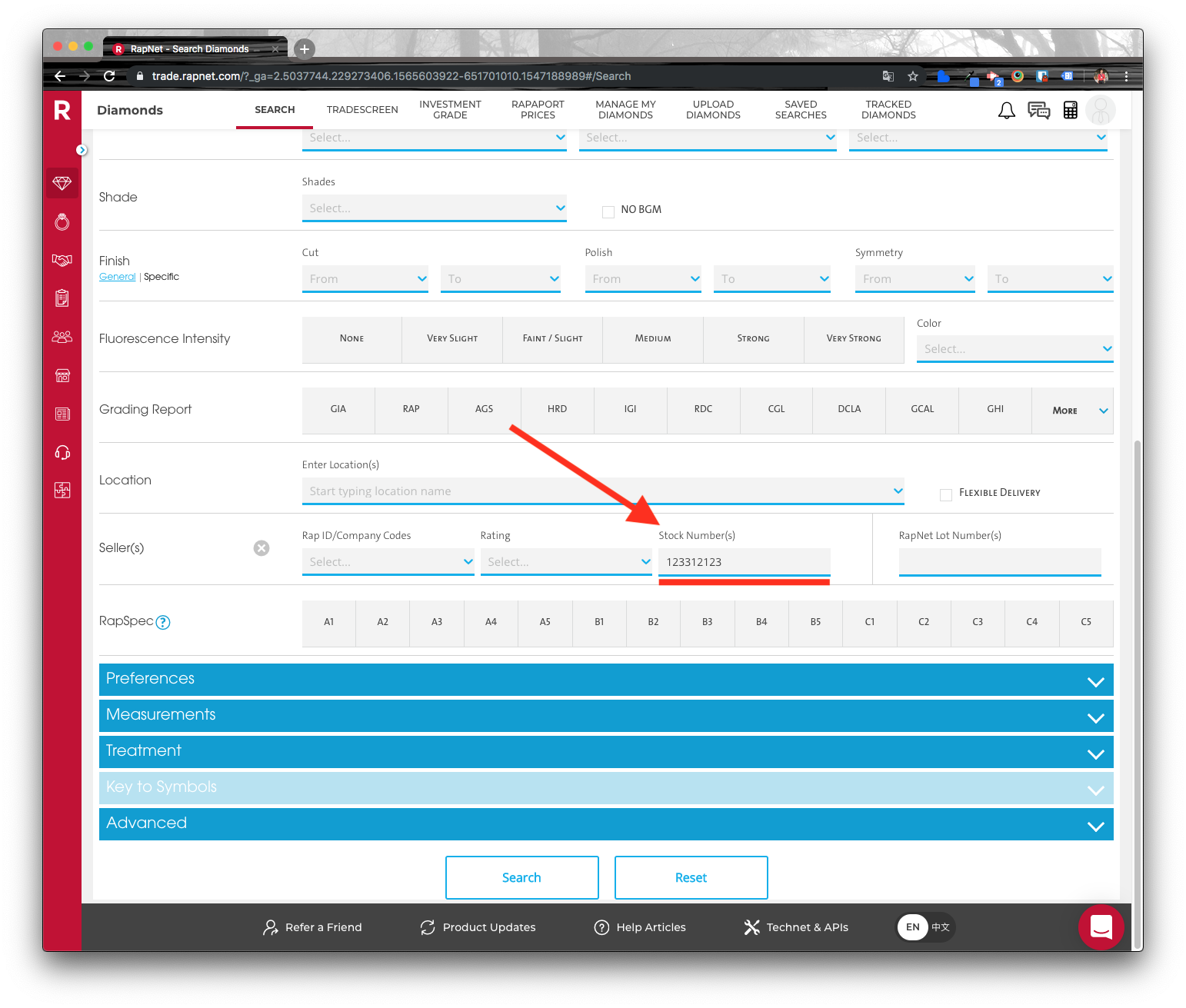Open the live chat bubble button
The image size is (1186, 1008).
(x=1101, y=926)
